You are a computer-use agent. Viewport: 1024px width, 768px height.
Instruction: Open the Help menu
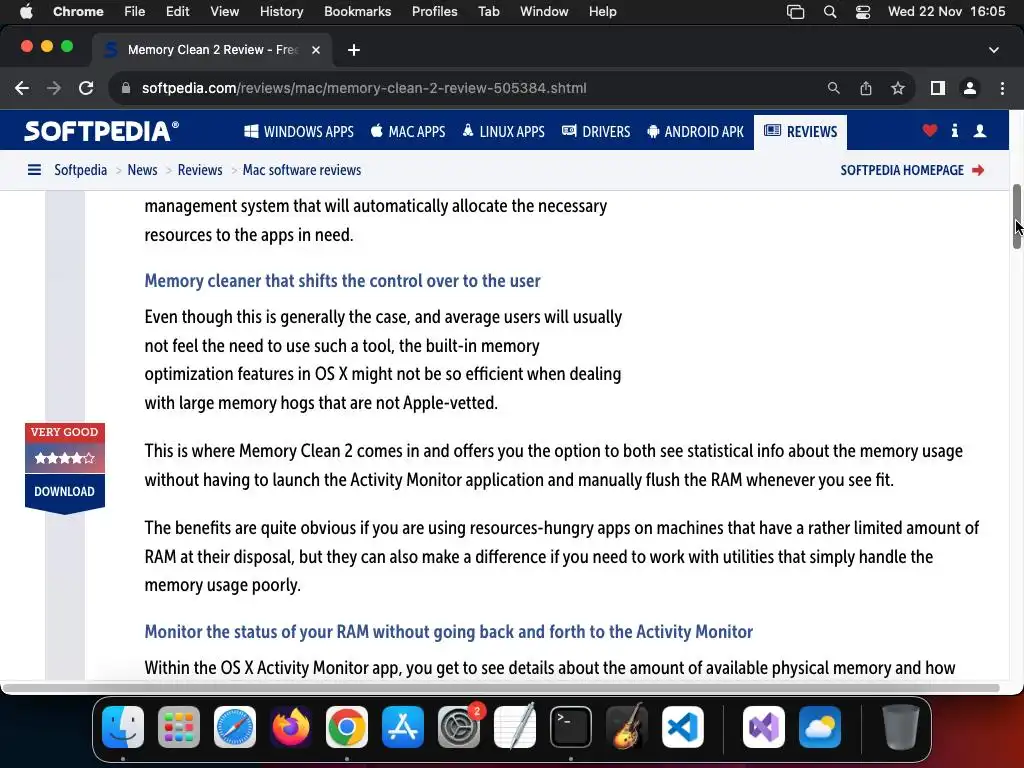602,12
